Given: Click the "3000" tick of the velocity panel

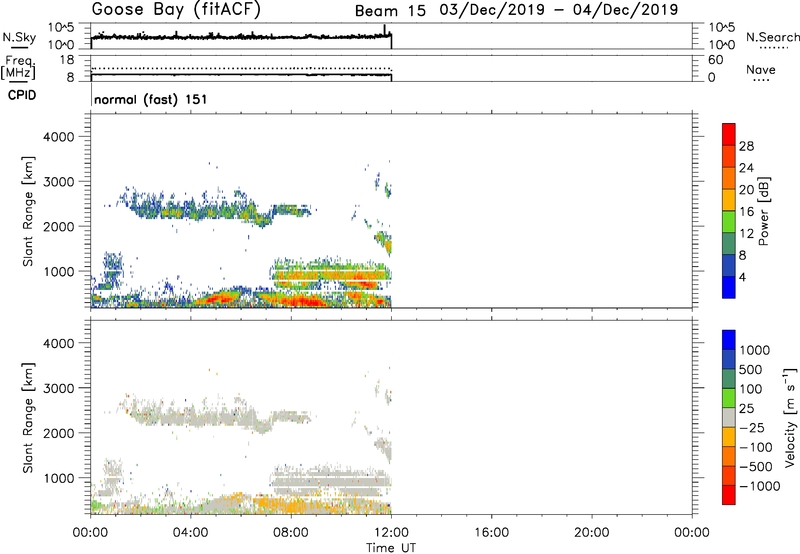Looking at the screenshot, I should 58,388.
